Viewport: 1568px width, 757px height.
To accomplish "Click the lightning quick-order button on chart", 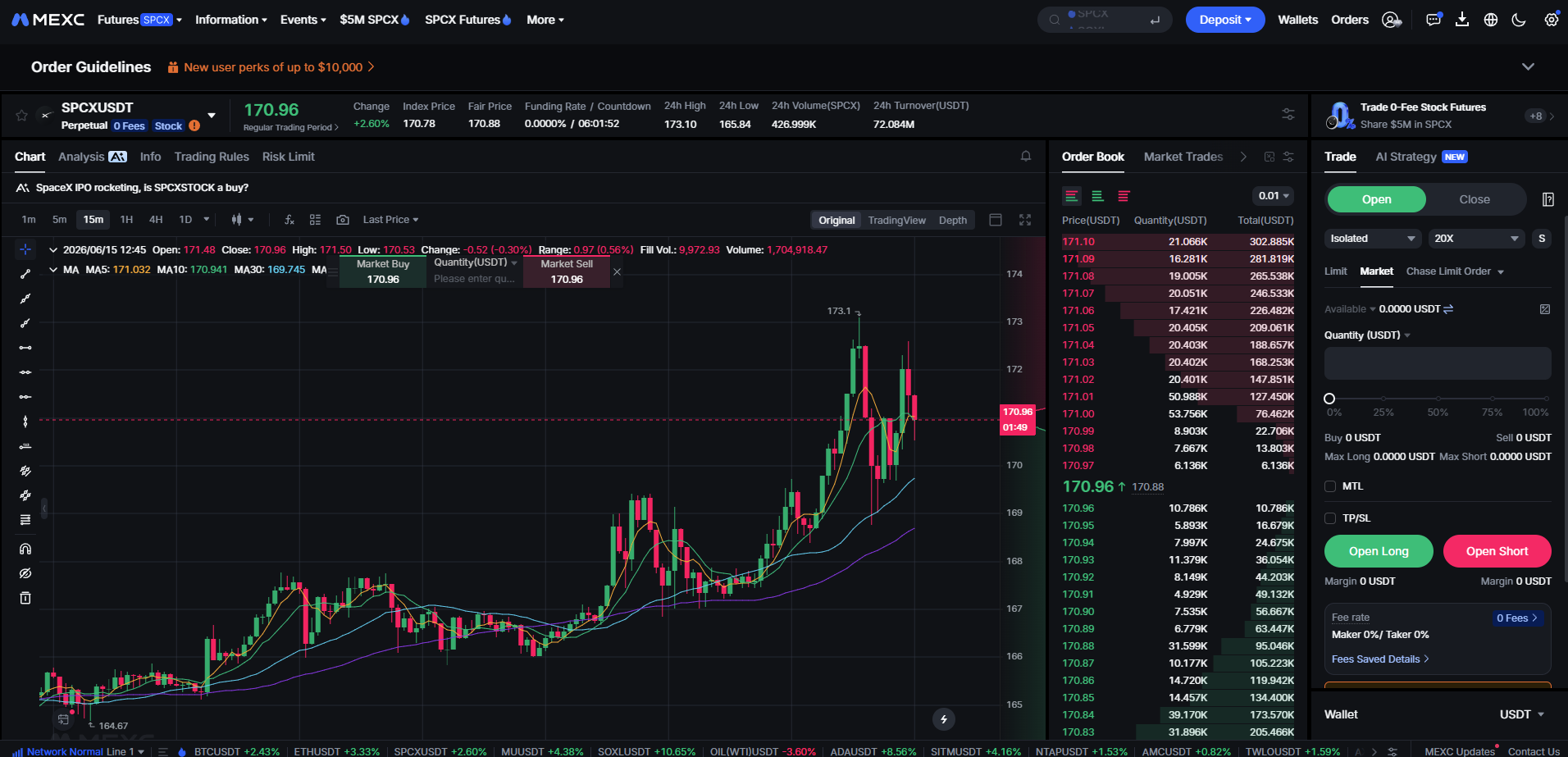I will coord(944,719).
